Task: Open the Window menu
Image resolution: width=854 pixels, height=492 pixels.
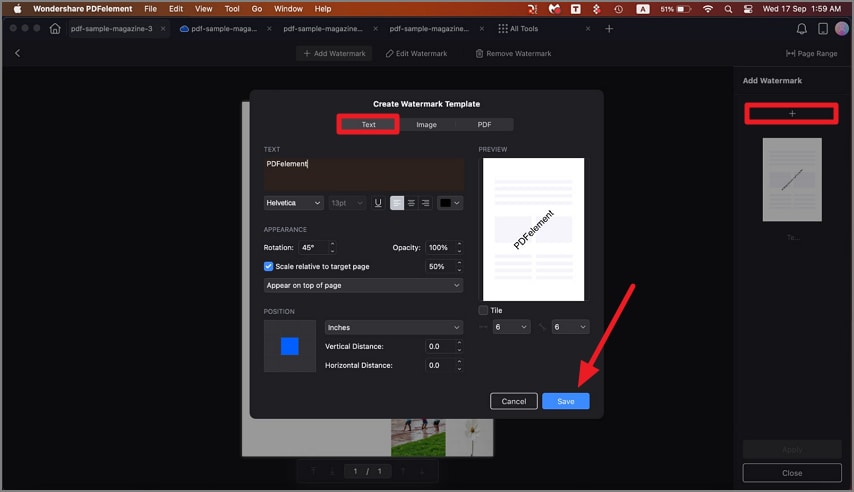Action: coord(288,9)
